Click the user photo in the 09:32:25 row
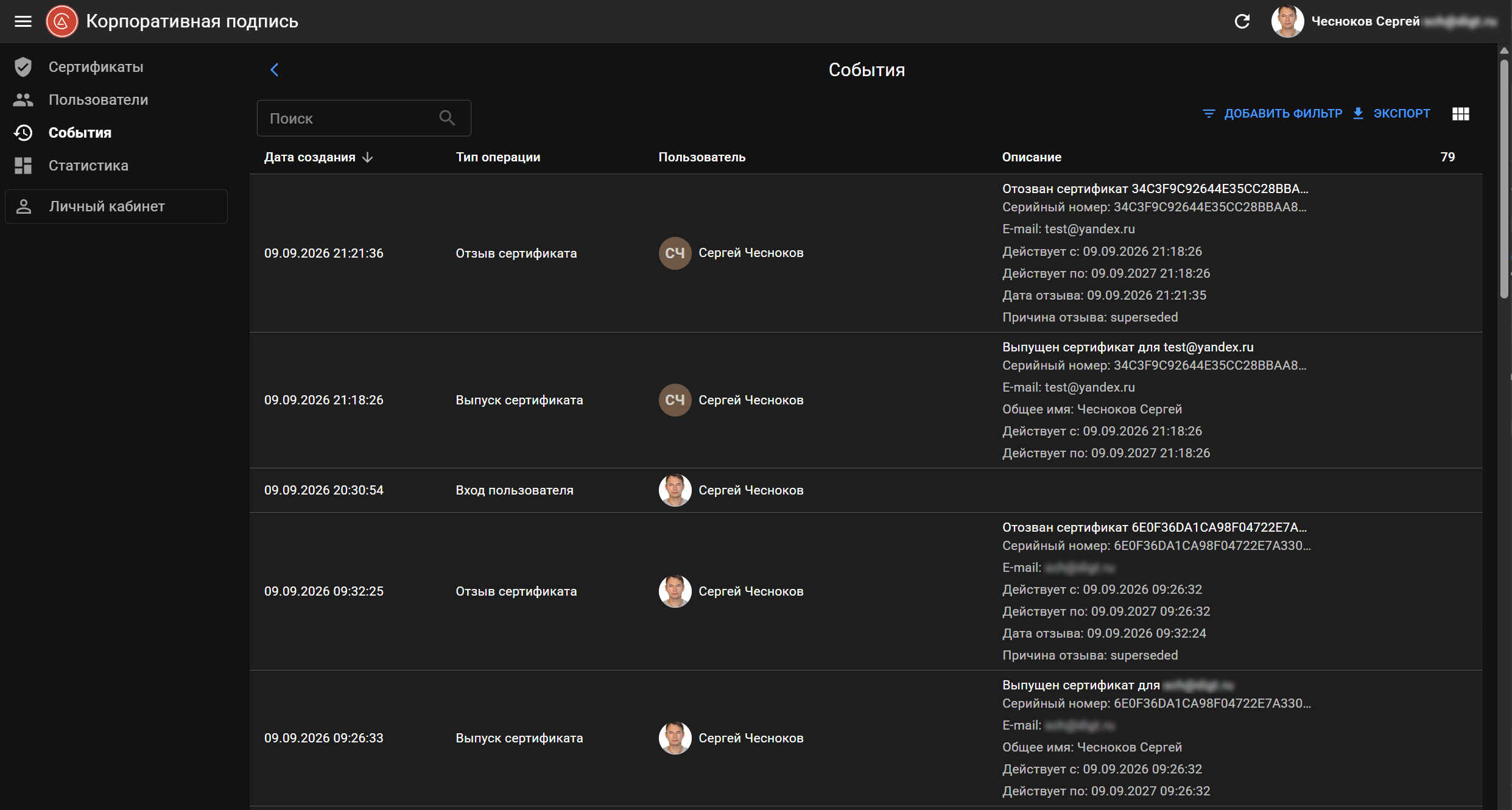1512x810 pixels. [675, 591]
